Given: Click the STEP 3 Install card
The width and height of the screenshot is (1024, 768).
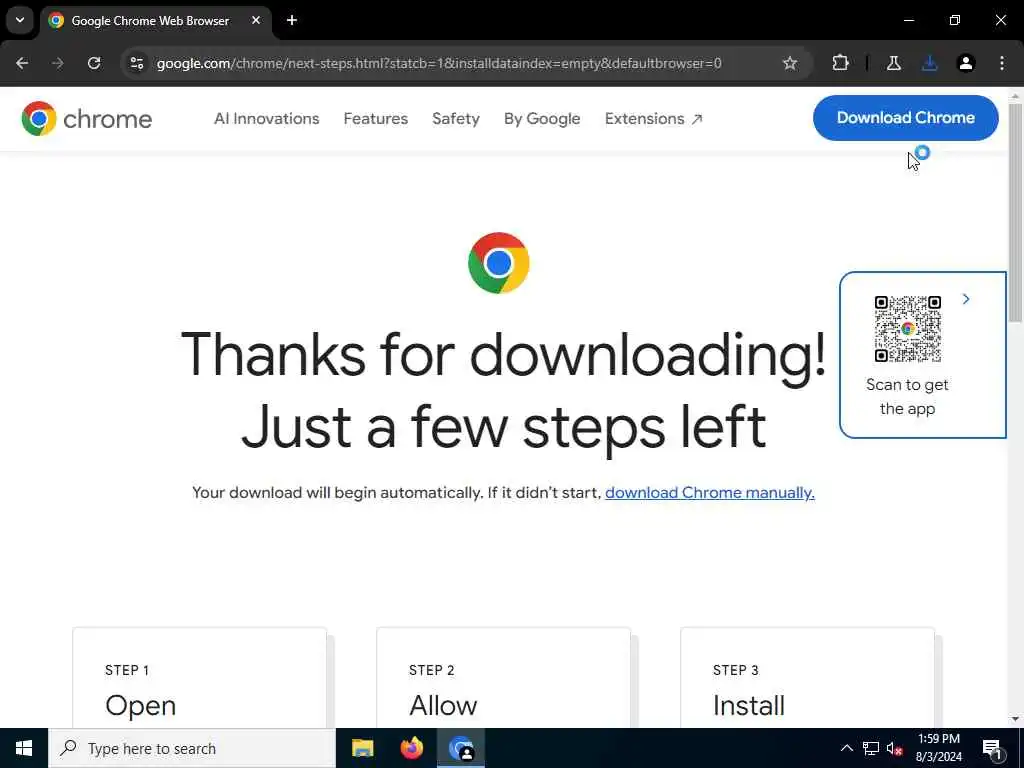Looking at the screenshot, I should click(808, 678).
